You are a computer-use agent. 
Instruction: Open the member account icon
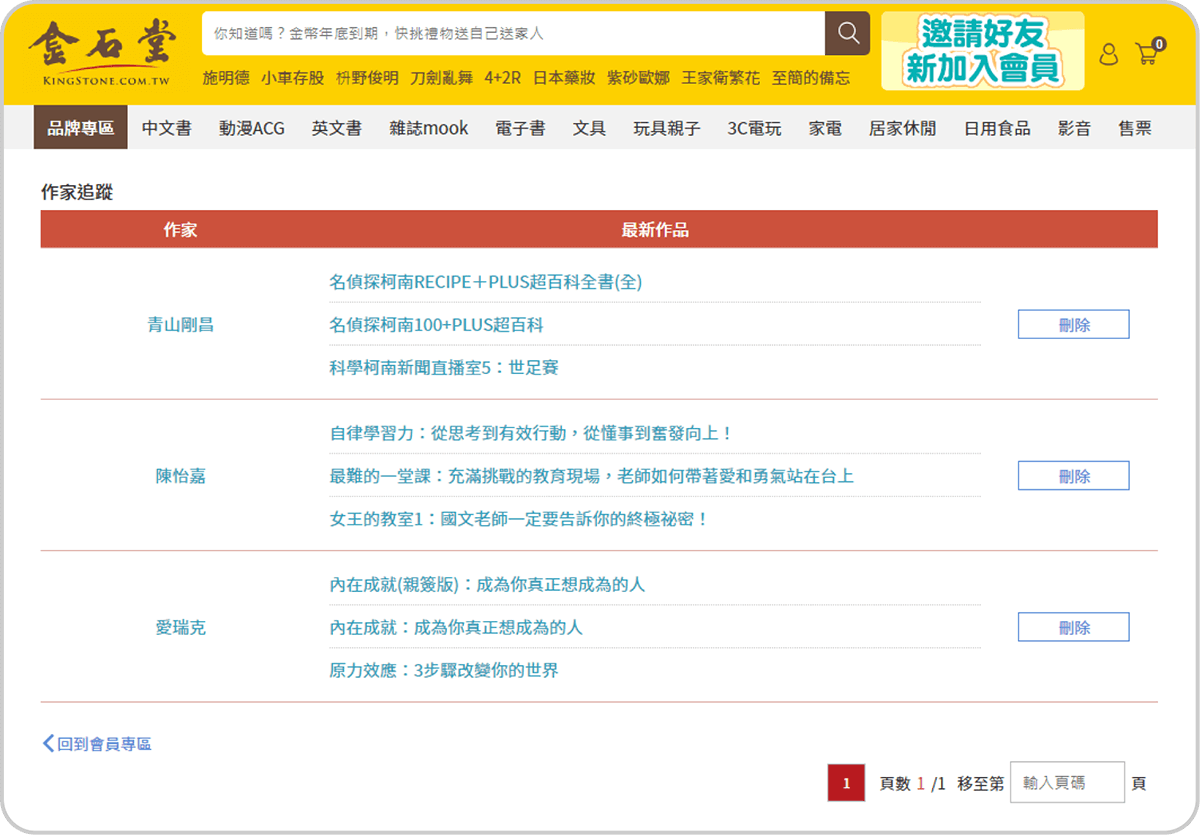click(x=1108, y=54)
